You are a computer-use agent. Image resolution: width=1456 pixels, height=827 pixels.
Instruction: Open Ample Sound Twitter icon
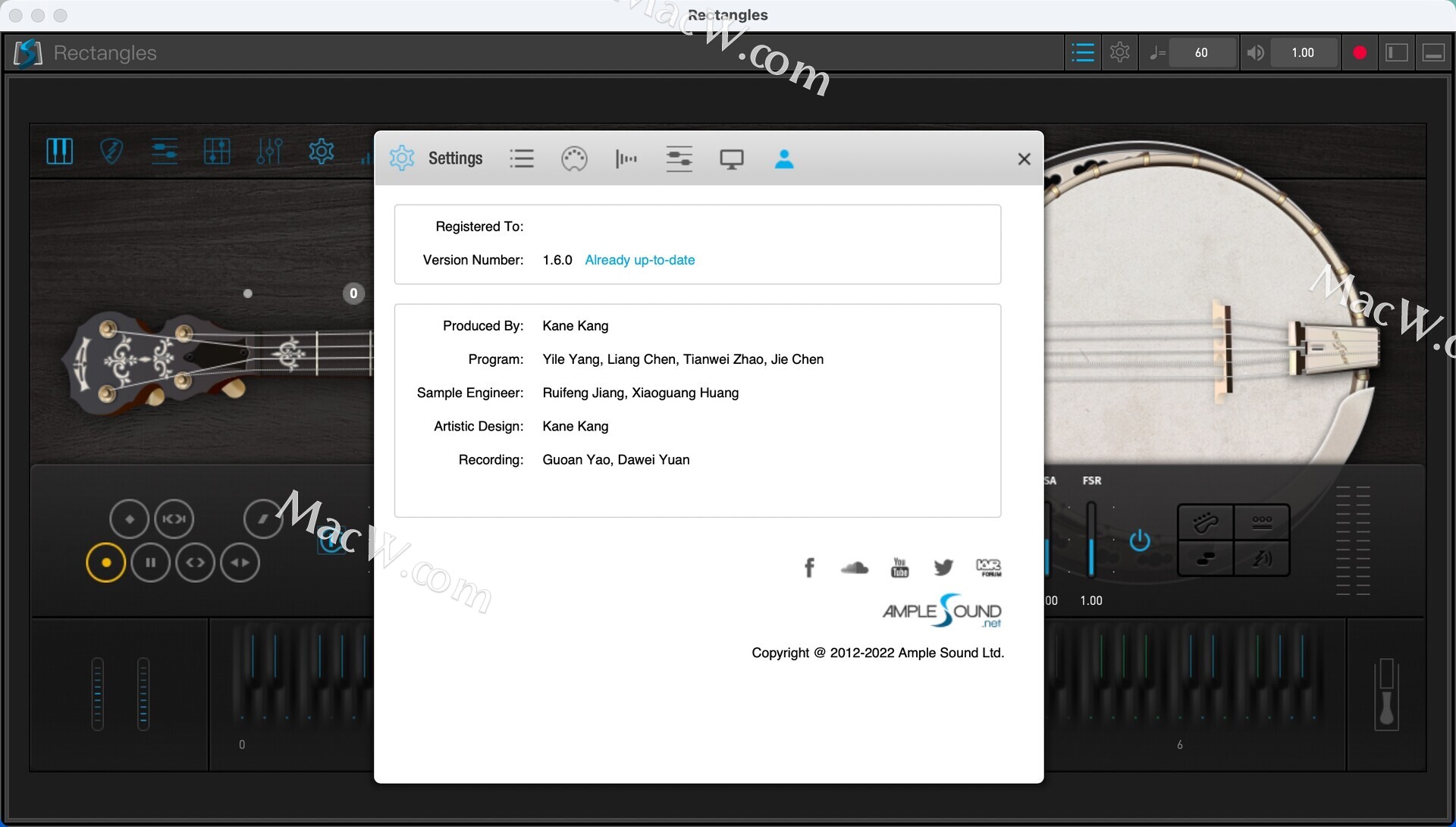click(943, 567)
